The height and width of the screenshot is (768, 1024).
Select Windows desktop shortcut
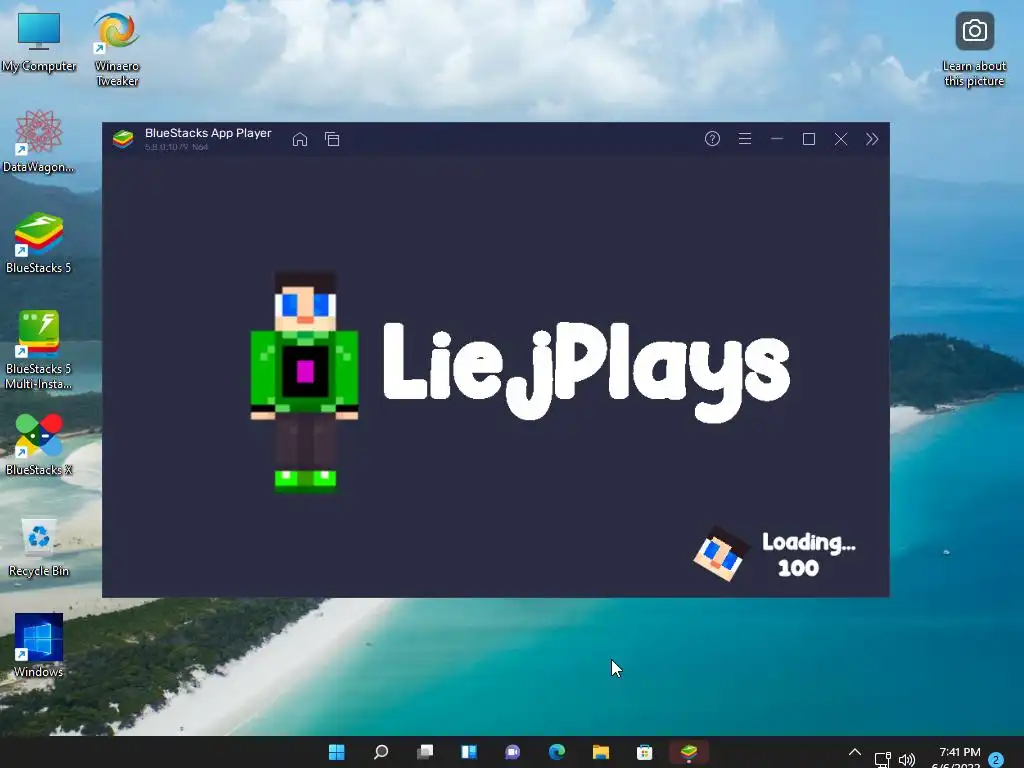[39, 645]
